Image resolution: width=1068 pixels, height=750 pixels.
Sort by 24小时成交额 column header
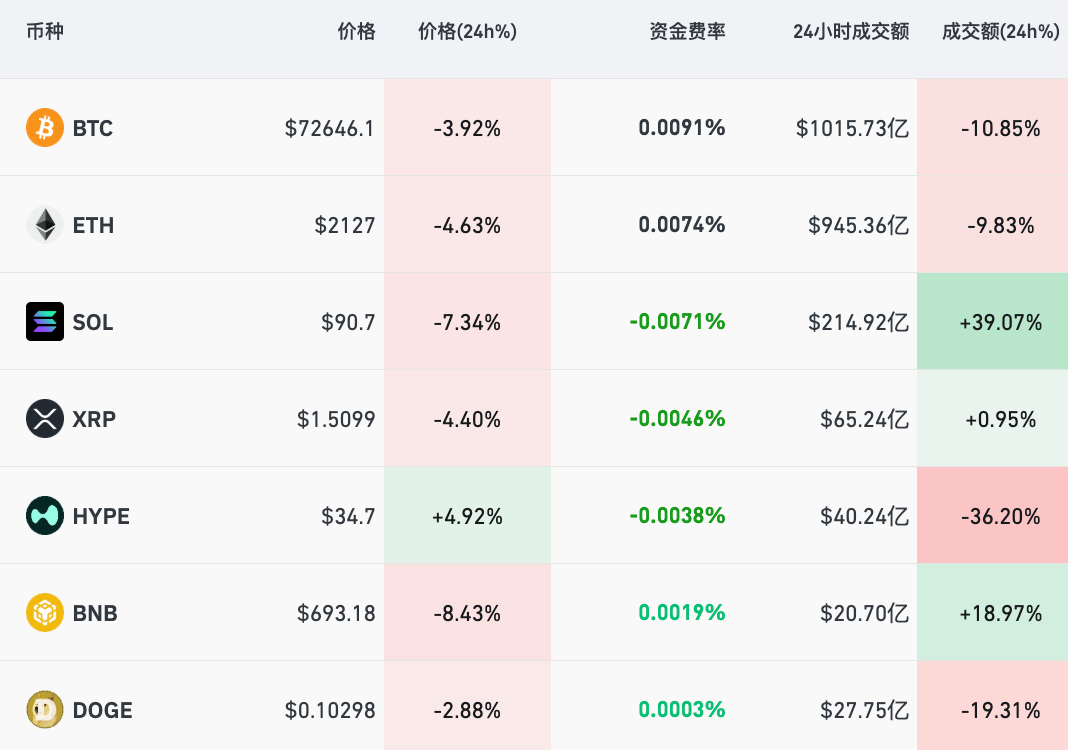(850, 32)
